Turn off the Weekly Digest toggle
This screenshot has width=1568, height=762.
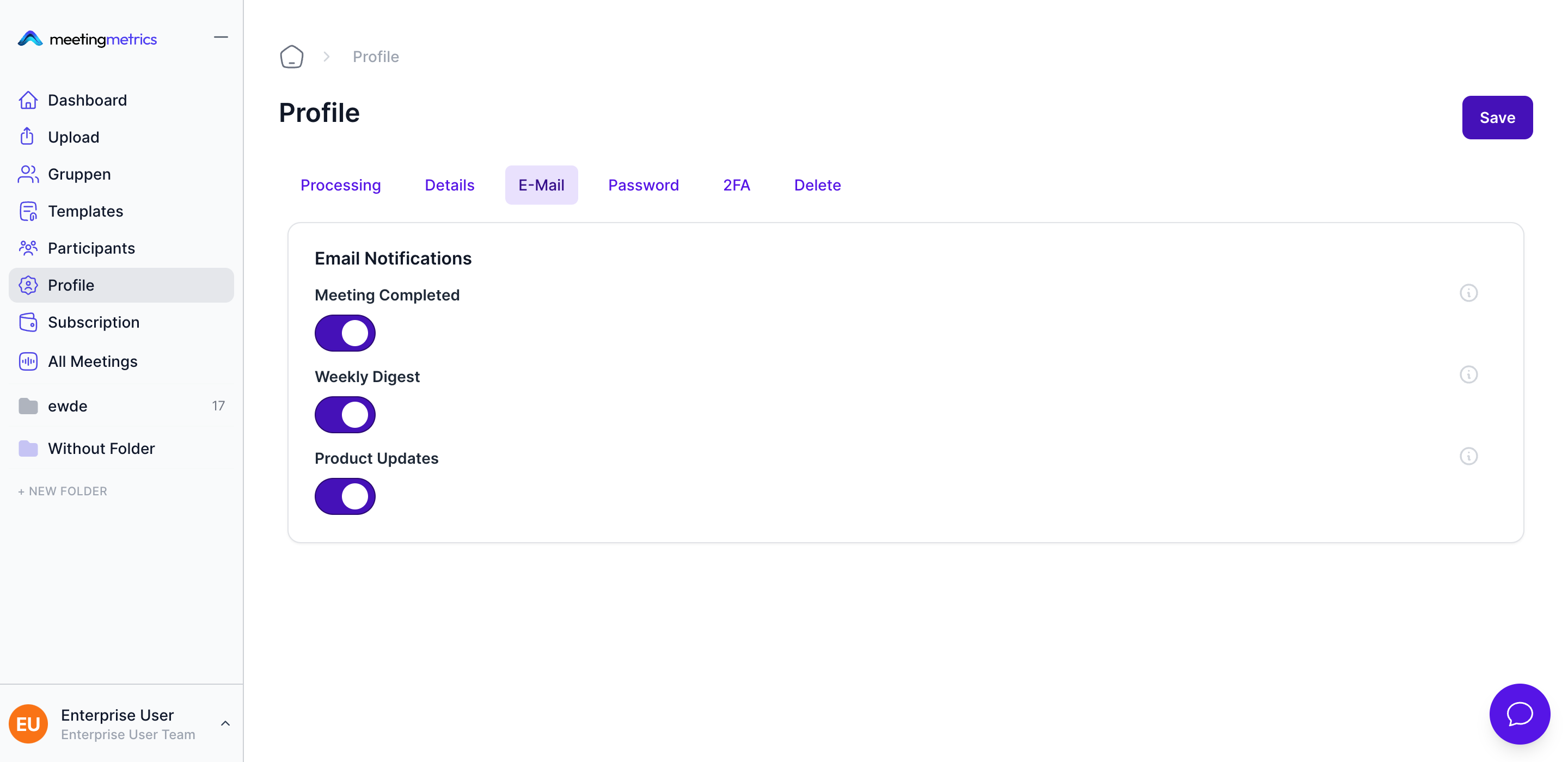(x=345, y=415)
